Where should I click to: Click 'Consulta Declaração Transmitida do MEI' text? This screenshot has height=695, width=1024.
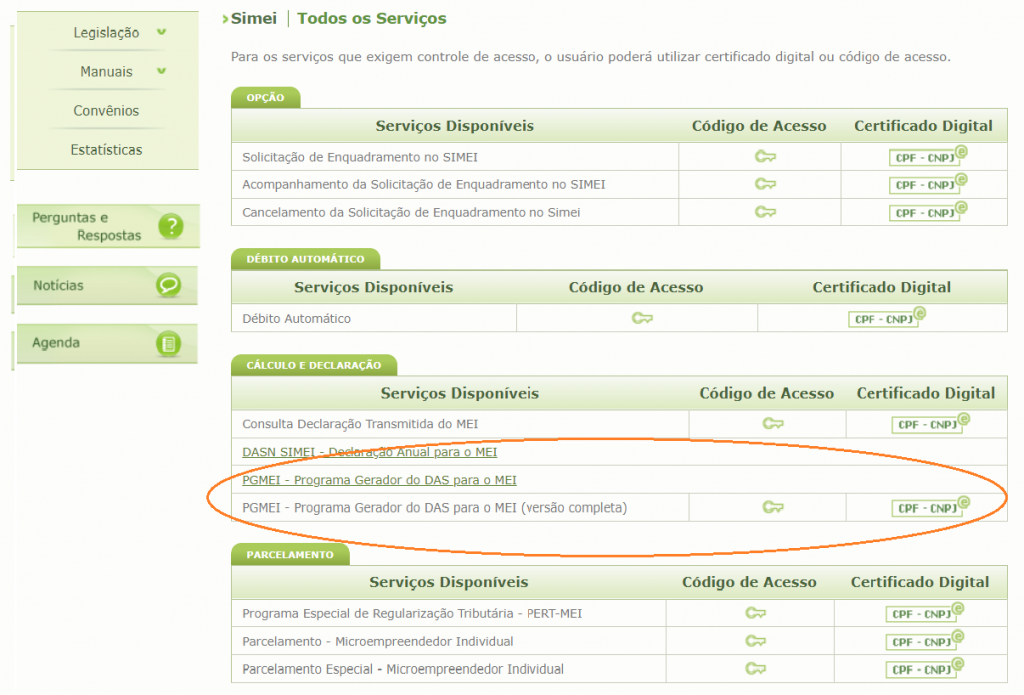click(360, 424)
